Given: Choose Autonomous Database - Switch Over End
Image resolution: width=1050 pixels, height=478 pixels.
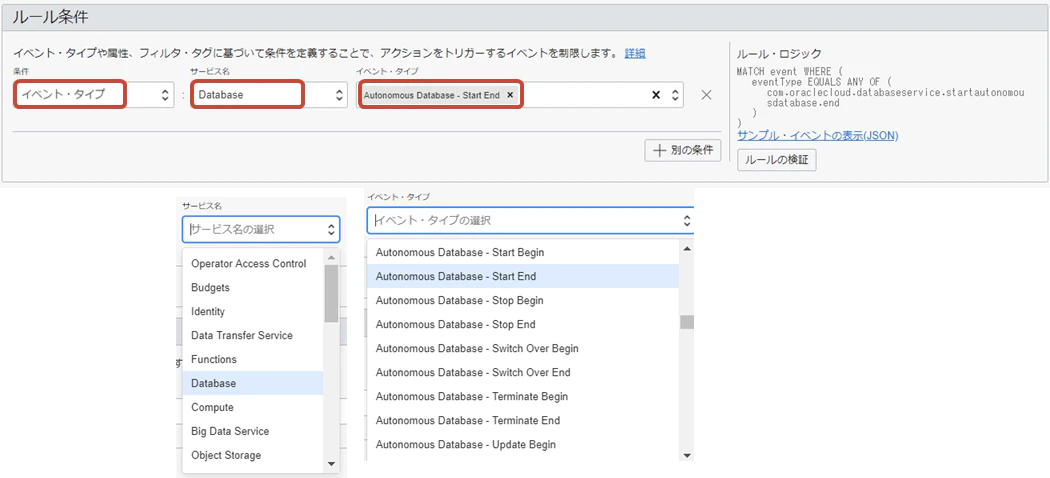Looking at the screenshot, I should [523, 372].
